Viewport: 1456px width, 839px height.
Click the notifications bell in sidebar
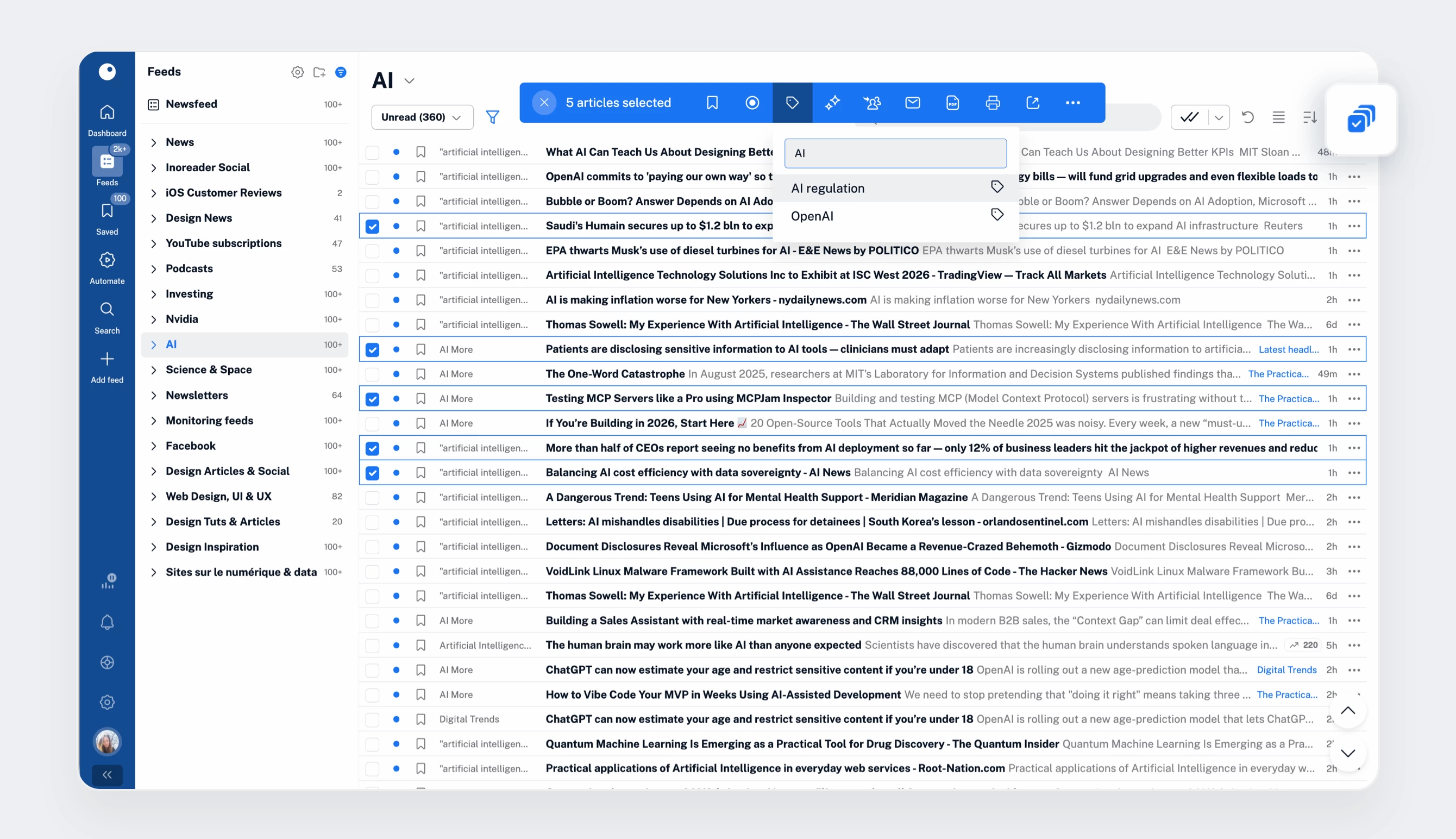click(107, 622)
